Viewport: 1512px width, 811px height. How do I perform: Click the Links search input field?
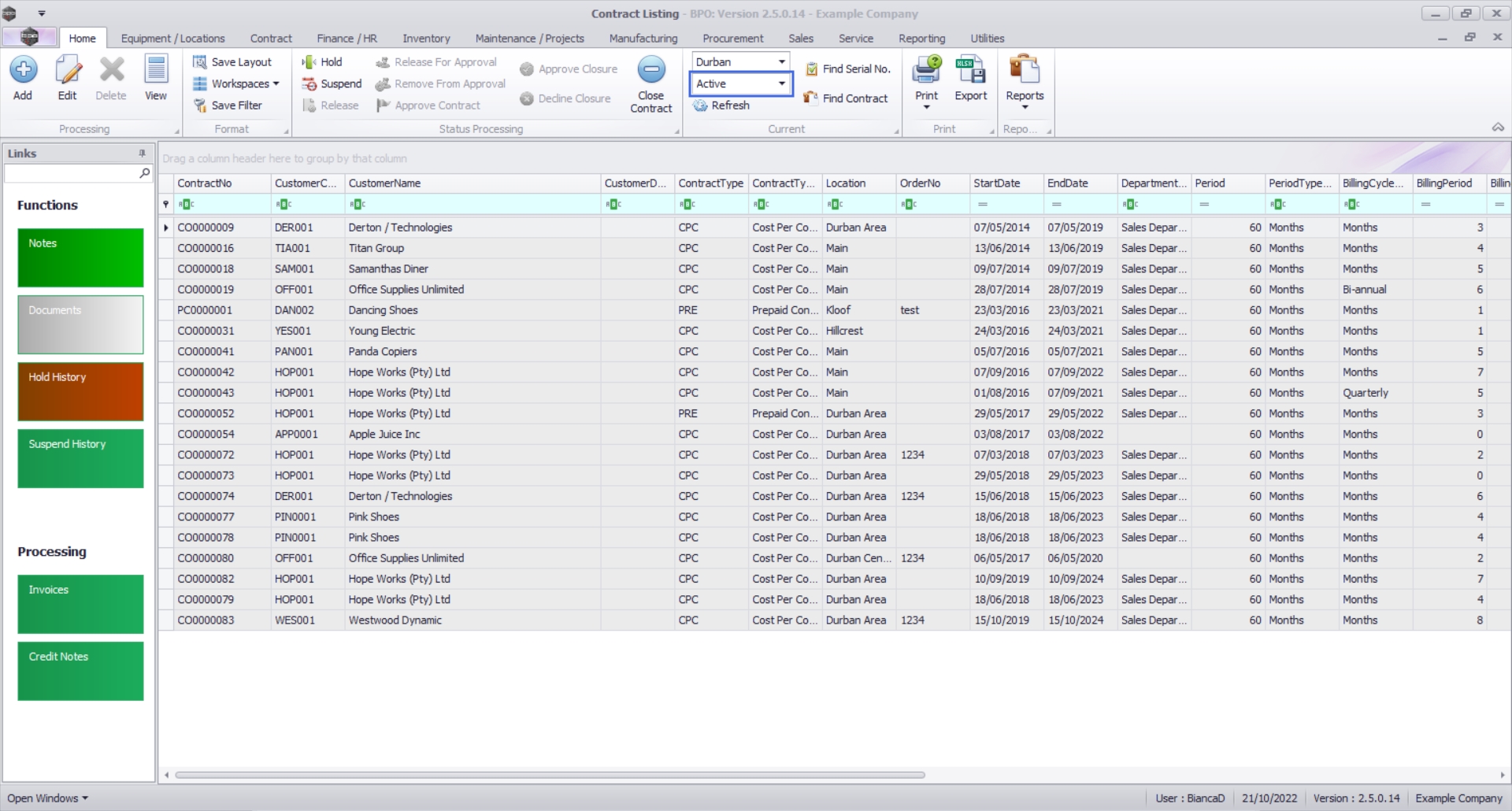pyautogui.click(x=72, y=173)
